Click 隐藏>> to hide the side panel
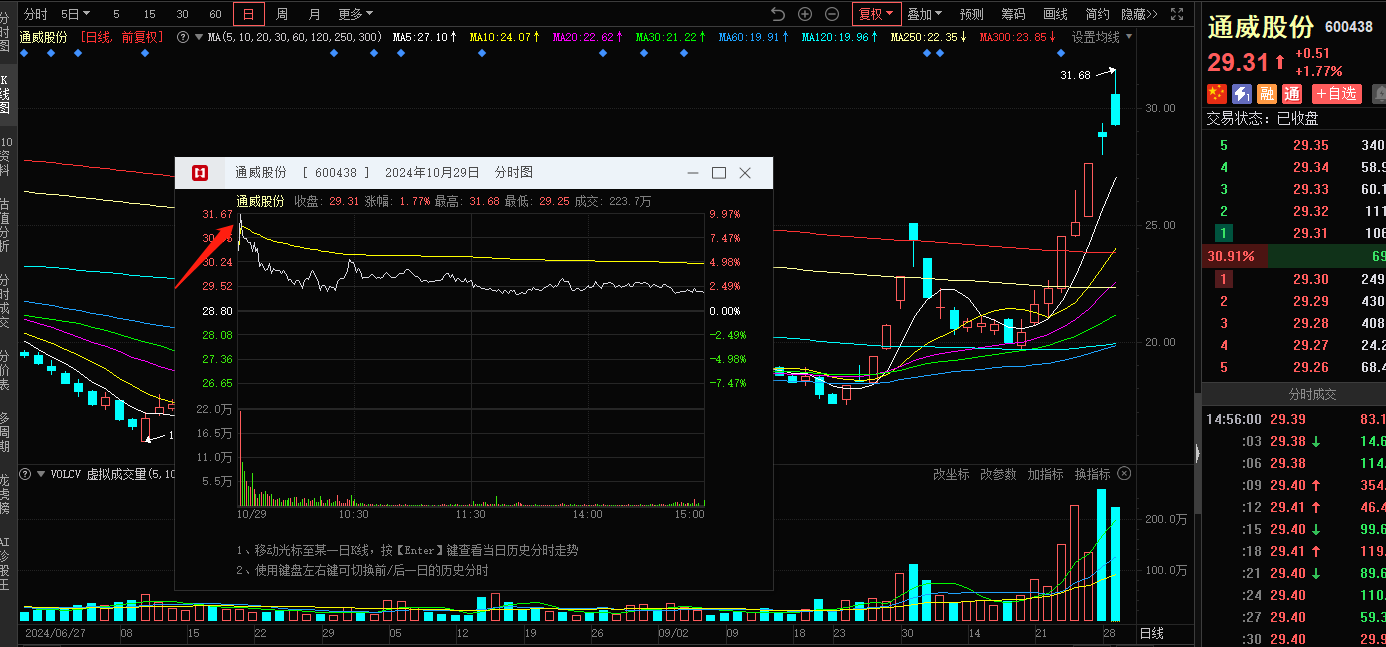The image size is (1386, 647). point(1139,14)
